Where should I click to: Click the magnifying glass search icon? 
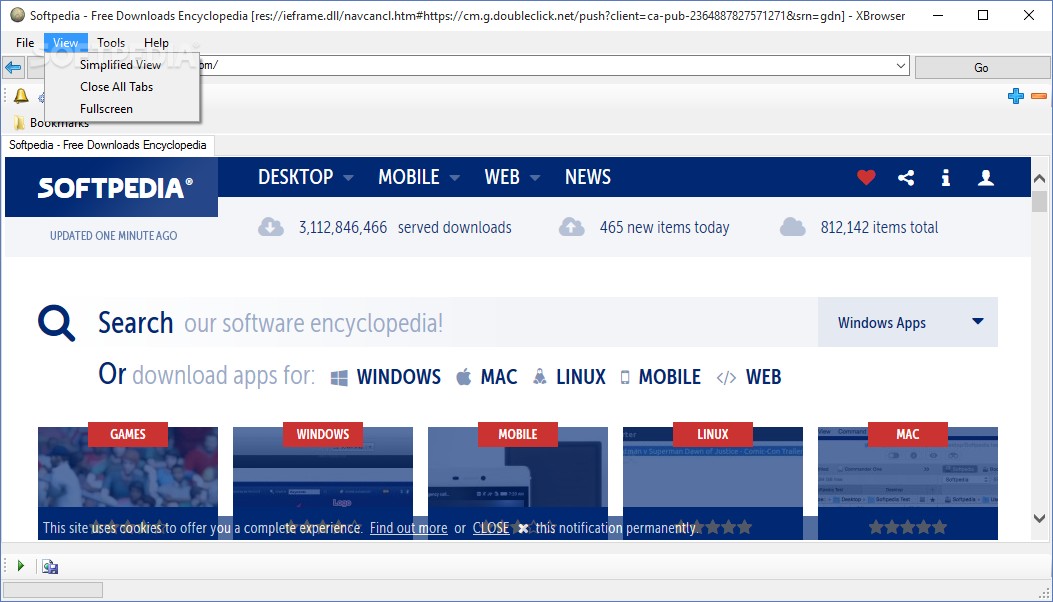coord(56,323)
